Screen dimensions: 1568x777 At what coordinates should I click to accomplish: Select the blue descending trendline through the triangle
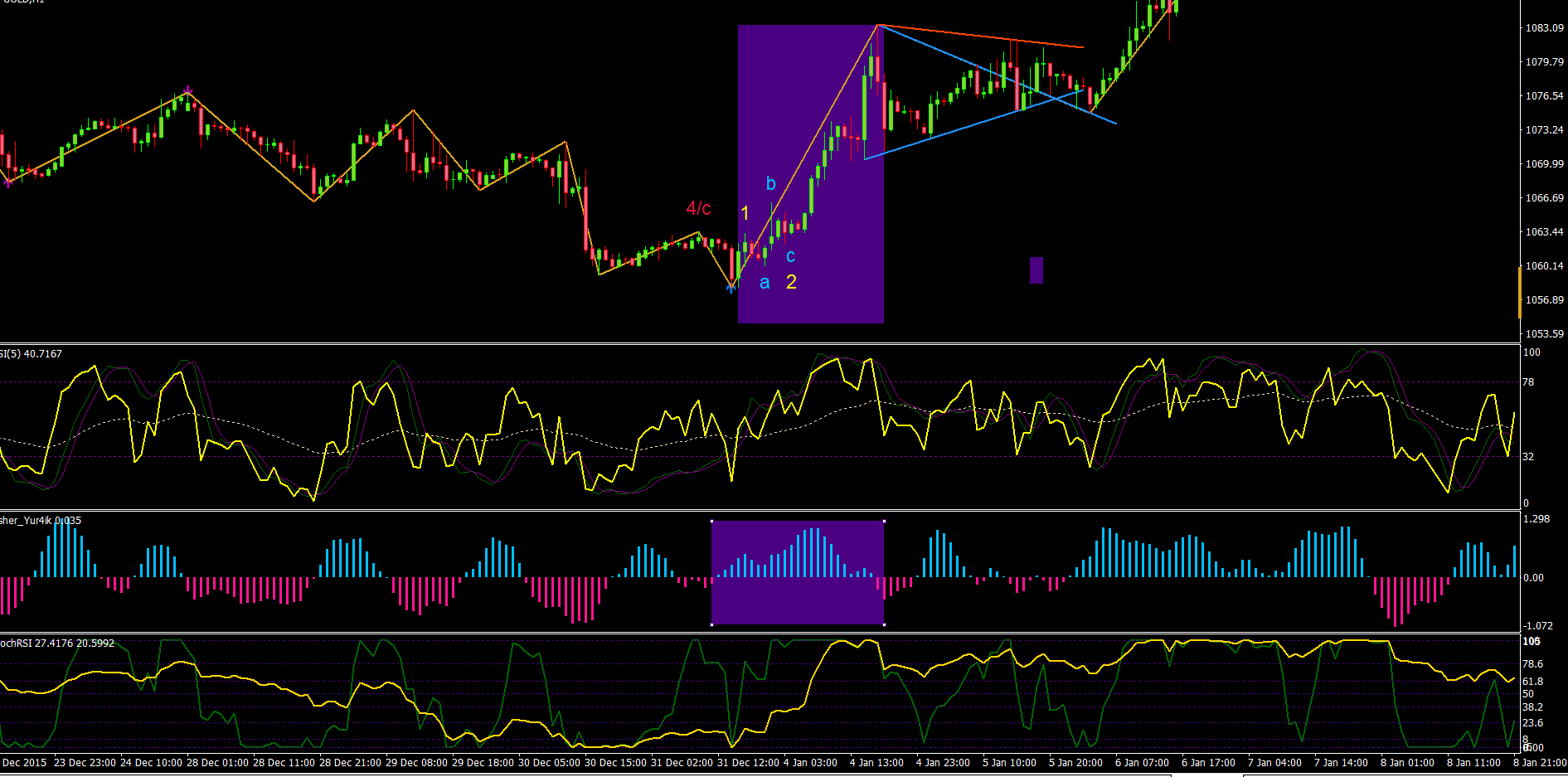(x=998, y=75)
